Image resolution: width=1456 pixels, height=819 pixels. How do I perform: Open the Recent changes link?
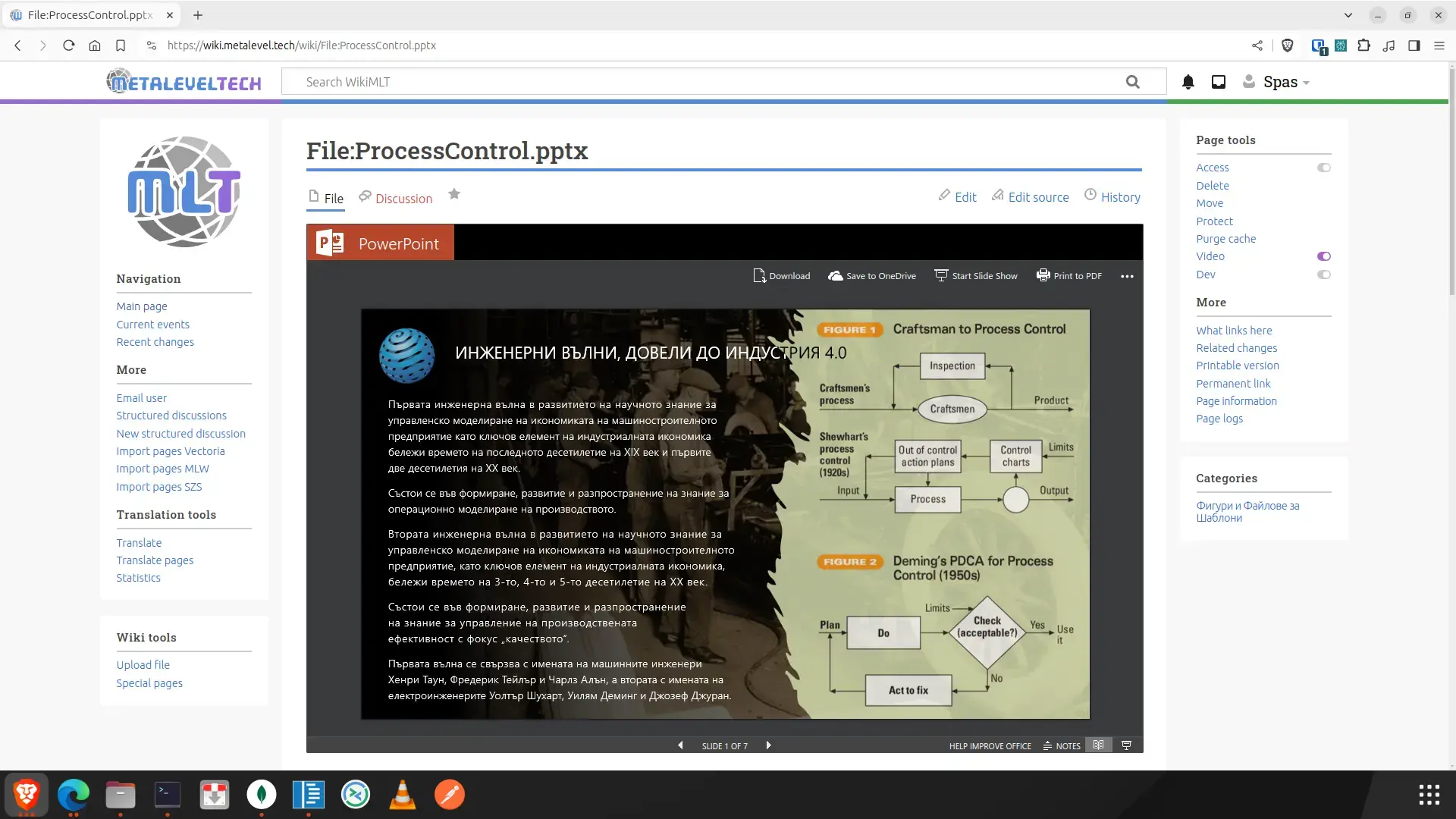pos(155,342)
